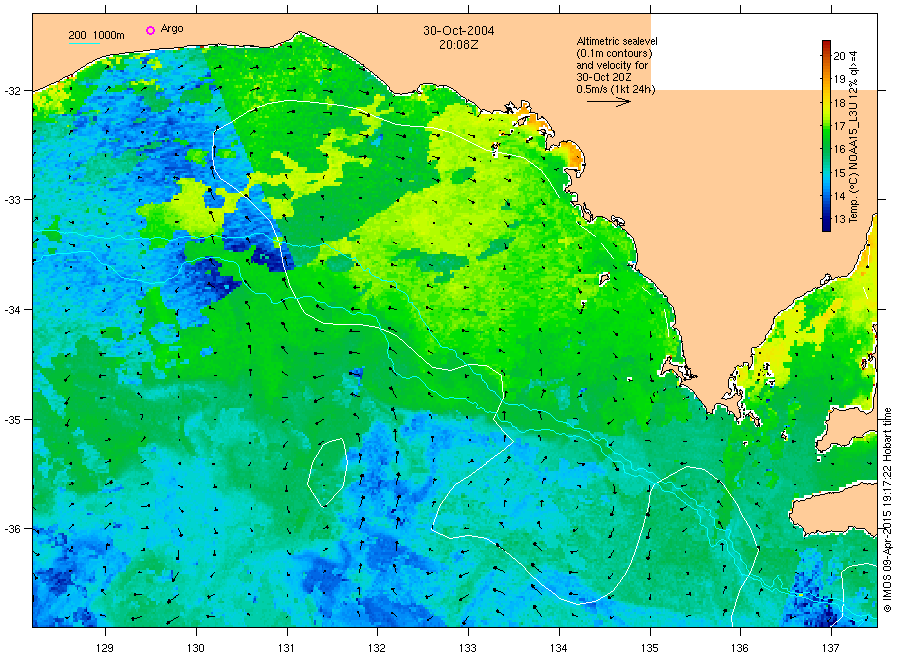
Task: Click the longitude axis label '137'
Action: tap(831, 648)
